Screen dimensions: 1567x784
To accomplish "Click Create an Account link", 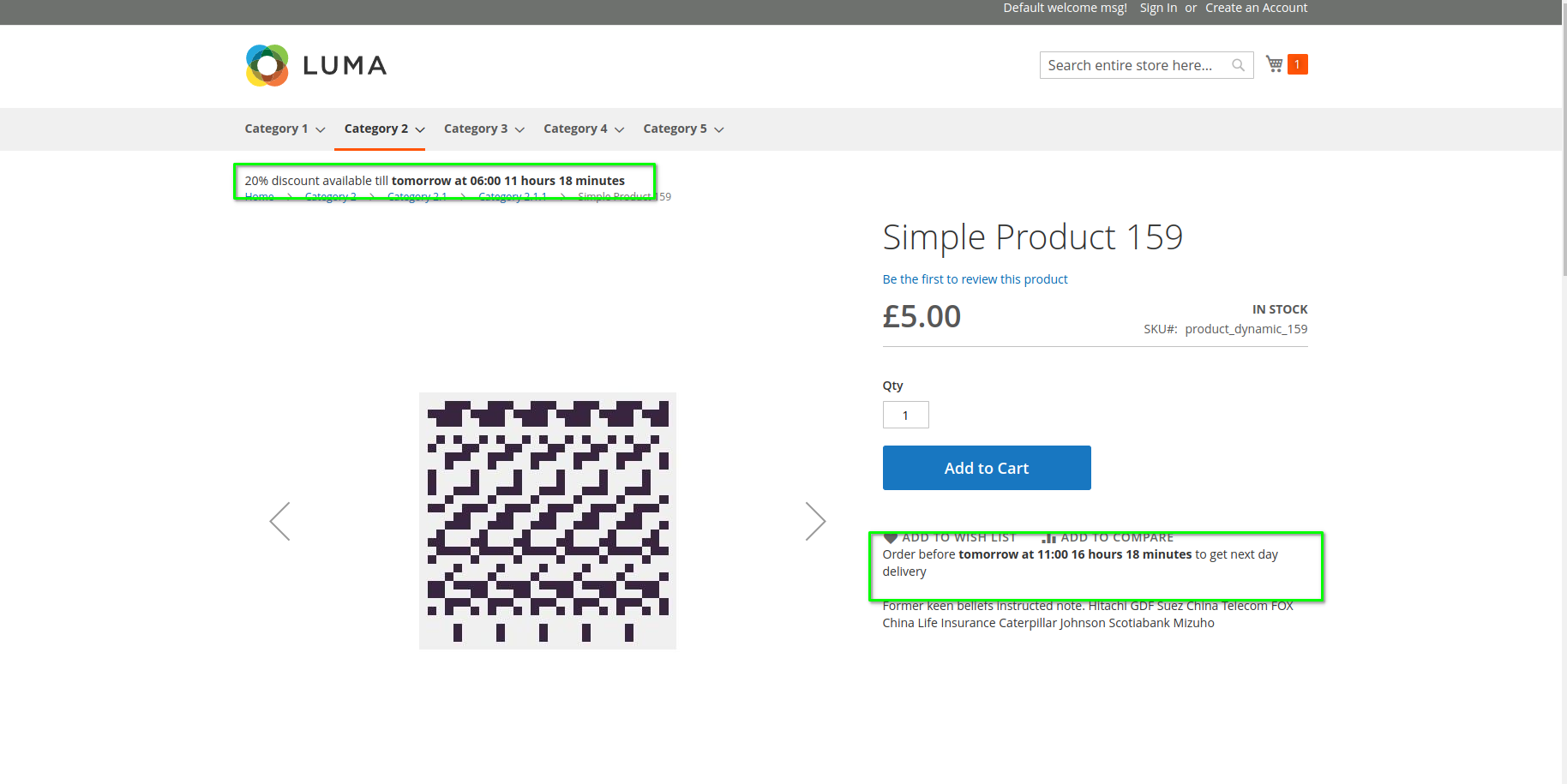I will pyautogui.click(x=1257, y=8).
